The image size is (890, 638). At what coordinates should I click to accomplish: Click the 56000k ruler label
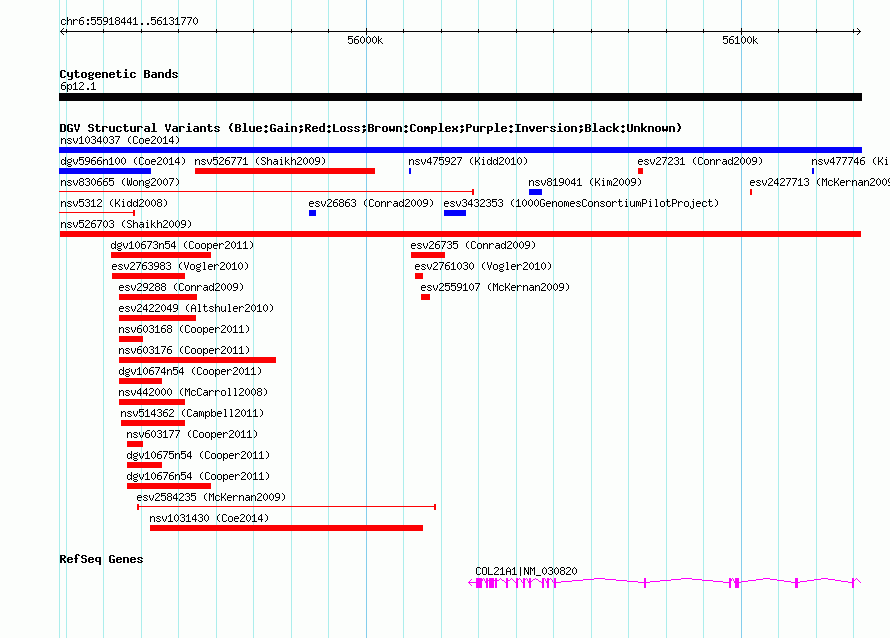pyautogui.click(x=365, y=40)
